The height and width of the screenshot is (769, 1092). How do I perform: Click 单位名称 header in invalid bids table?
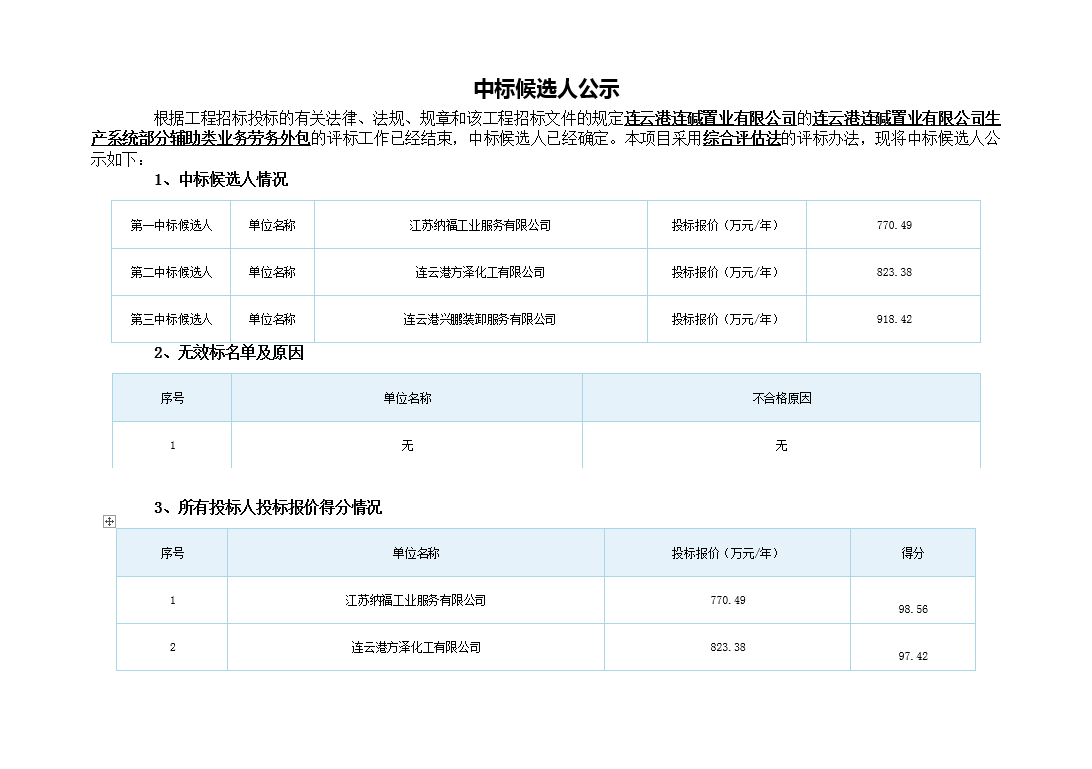(x=407, y=398)
